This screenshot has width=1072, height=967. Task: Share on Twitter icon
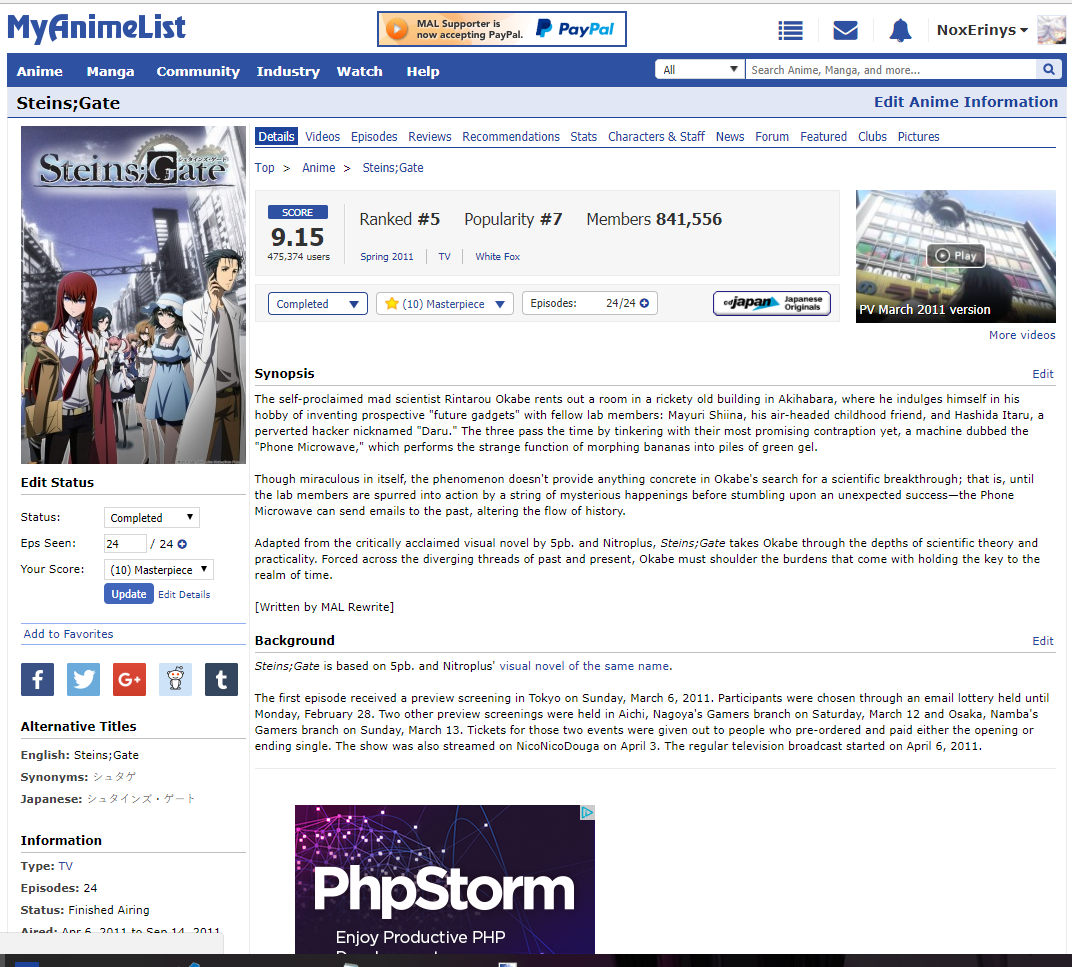83,679
